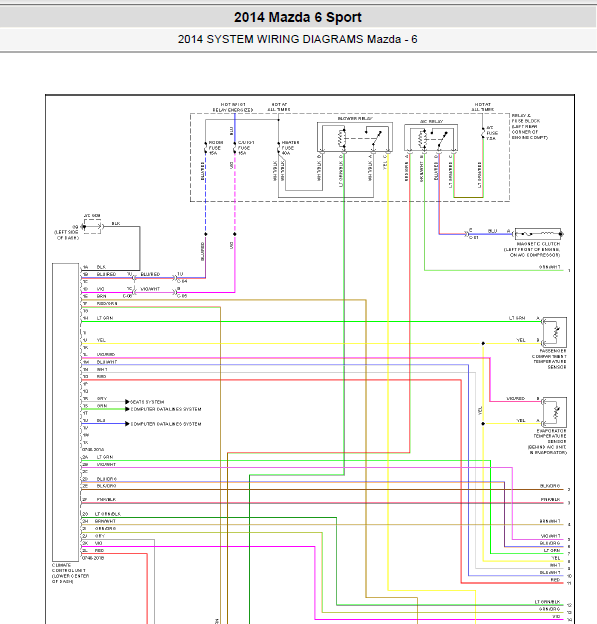Image resolution: width=597 pixels, height=624 pixels.
Task: Click the 'HOT IN IG1 RELAY ENERGIZED' label
Action: pos(233,107)
